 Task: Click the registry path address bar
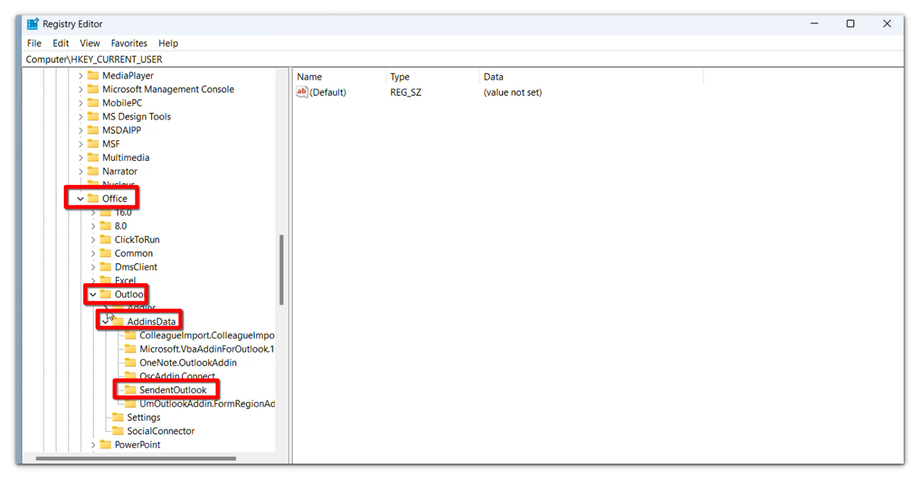[464, 59]
